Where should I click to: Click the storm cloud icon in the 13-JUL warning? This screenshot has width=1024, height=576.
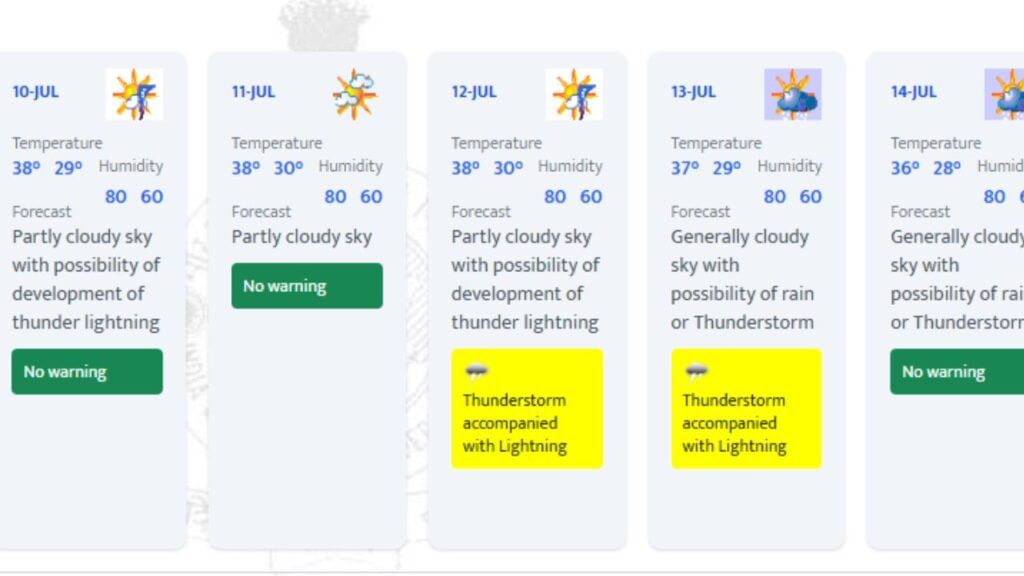pos(696,372)
